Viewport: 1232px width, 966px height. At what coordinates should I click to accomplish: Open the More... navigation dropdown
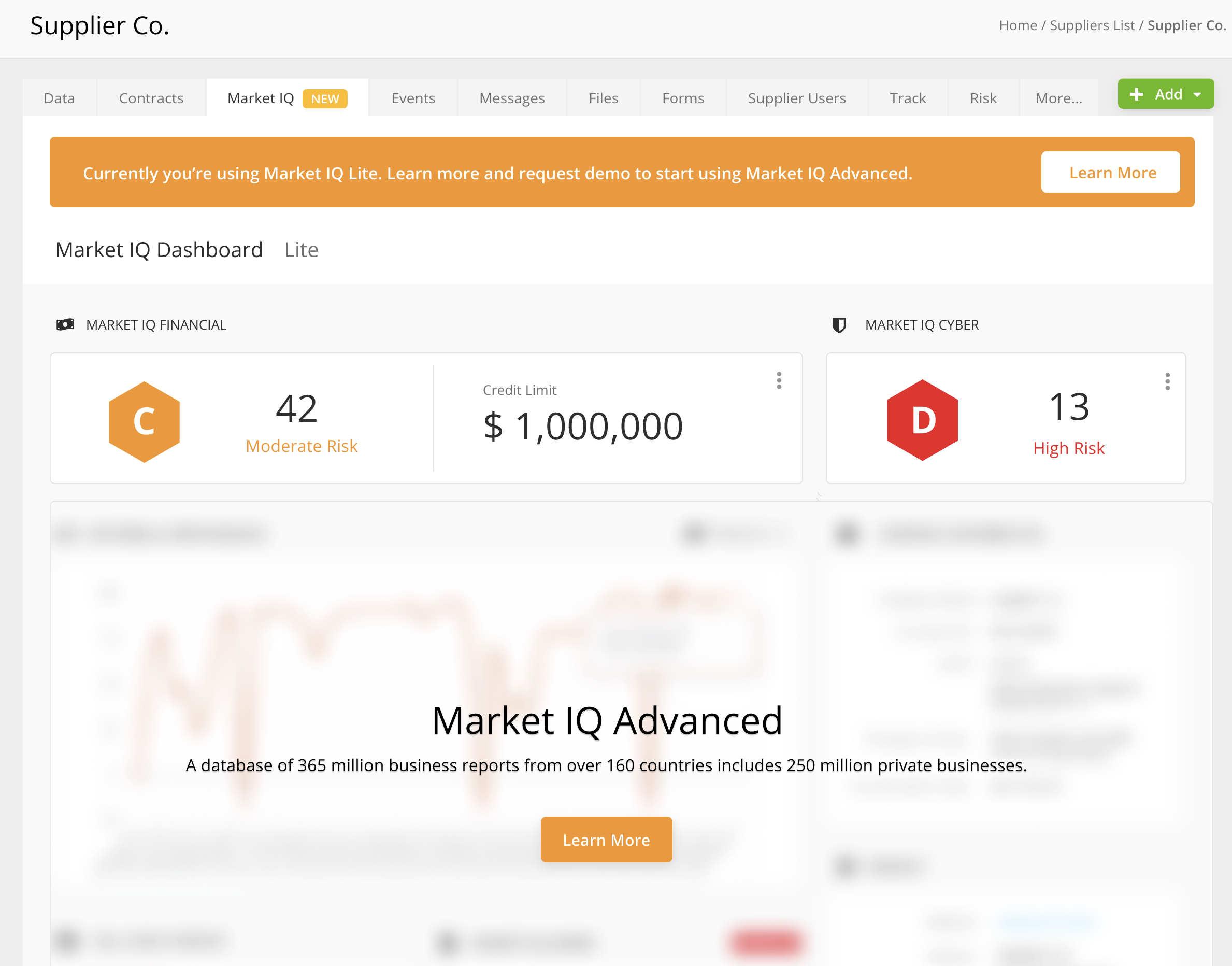coord(1058,97)
